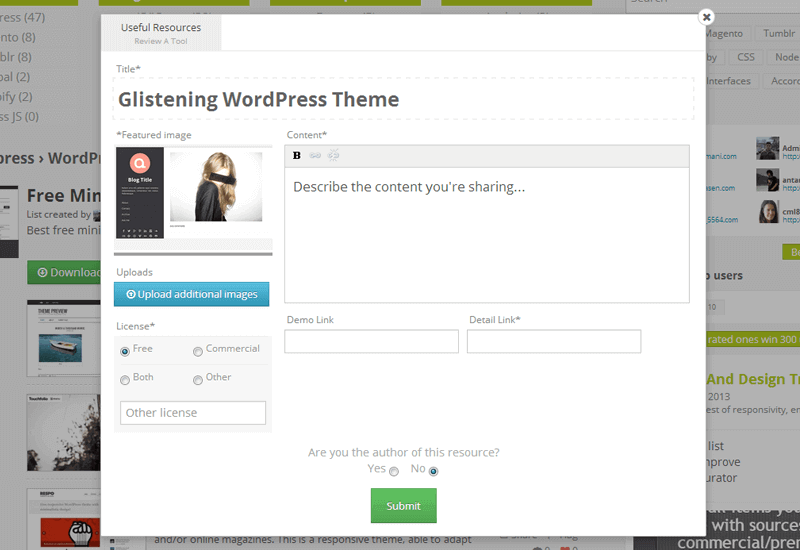Choose the Other license radio button

click(197, 380)
